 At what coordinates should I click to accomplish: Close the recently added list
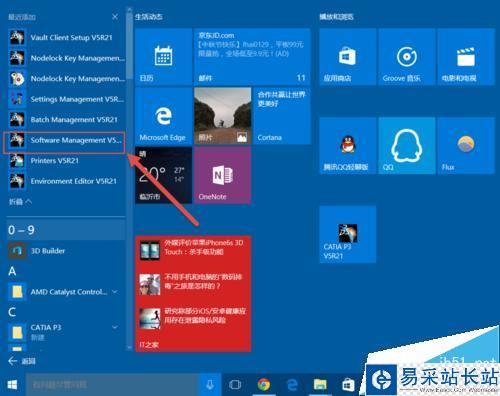click(115, 17)
